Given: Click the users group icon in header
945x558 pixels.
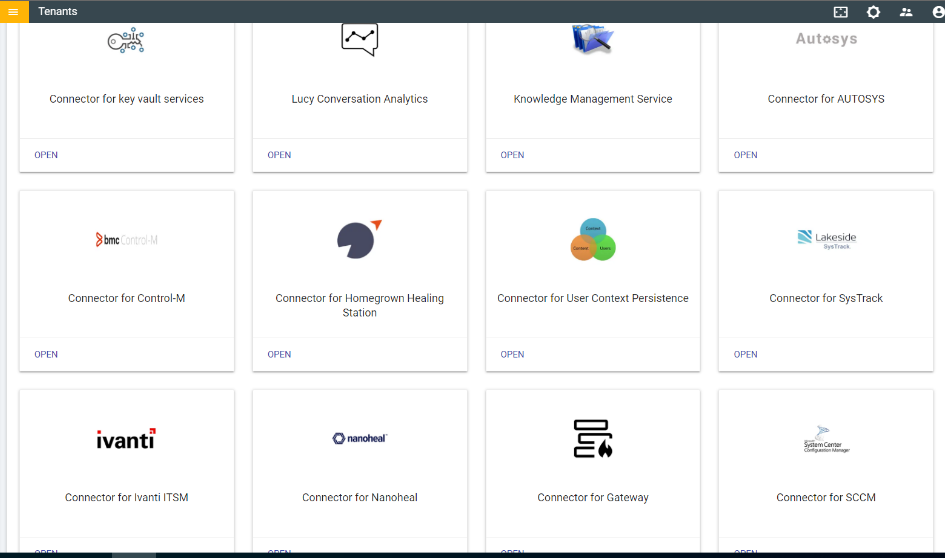Looking at the screenshot, I should pos(906,11).
